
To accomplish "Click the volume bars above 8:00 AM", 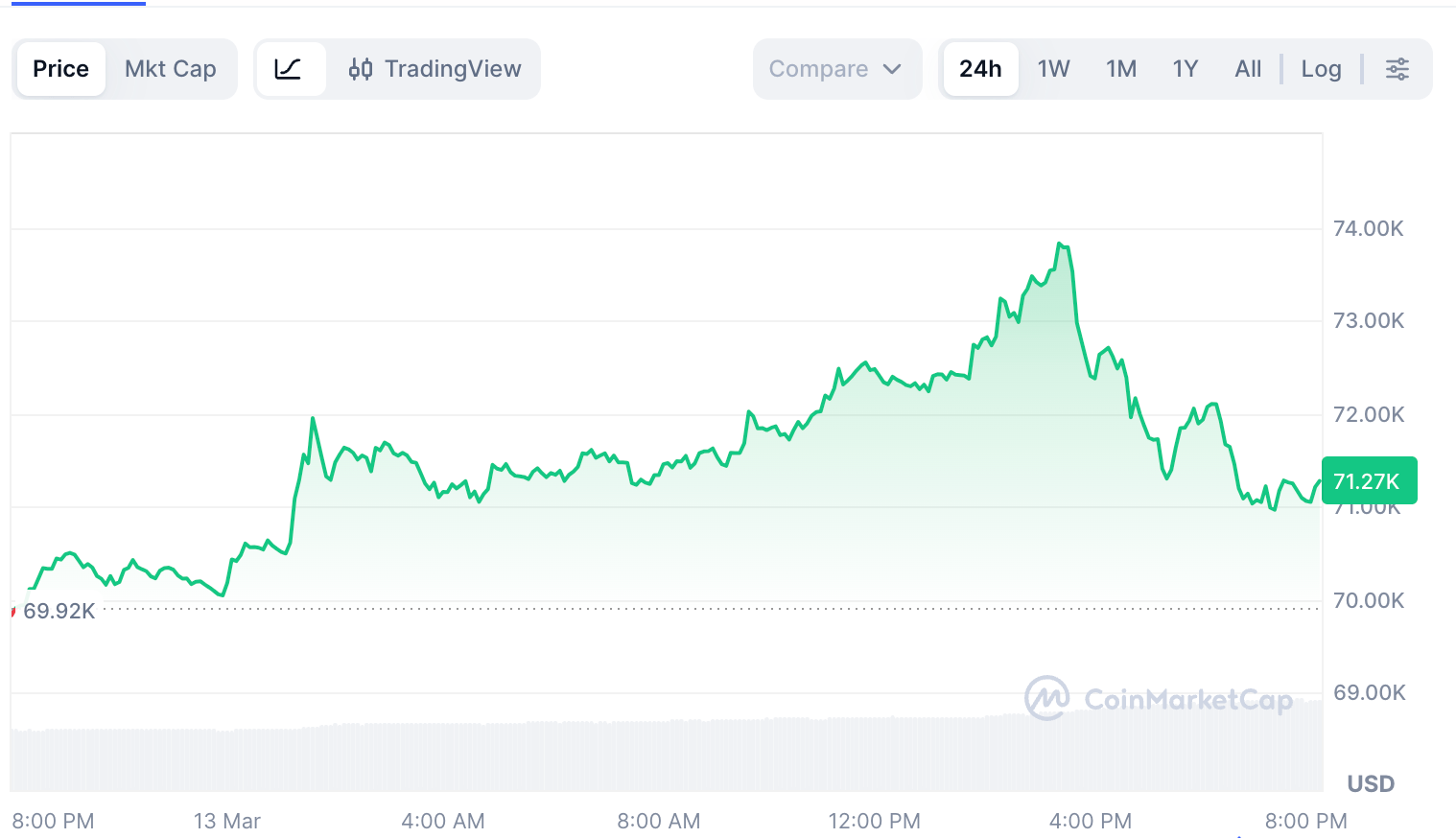I will click(659, 756).
